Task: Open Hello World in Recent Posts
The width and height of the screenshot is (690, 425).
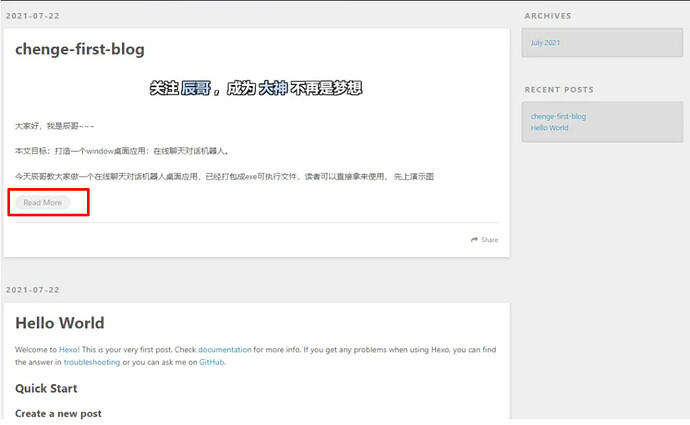Action: point(549,128)
